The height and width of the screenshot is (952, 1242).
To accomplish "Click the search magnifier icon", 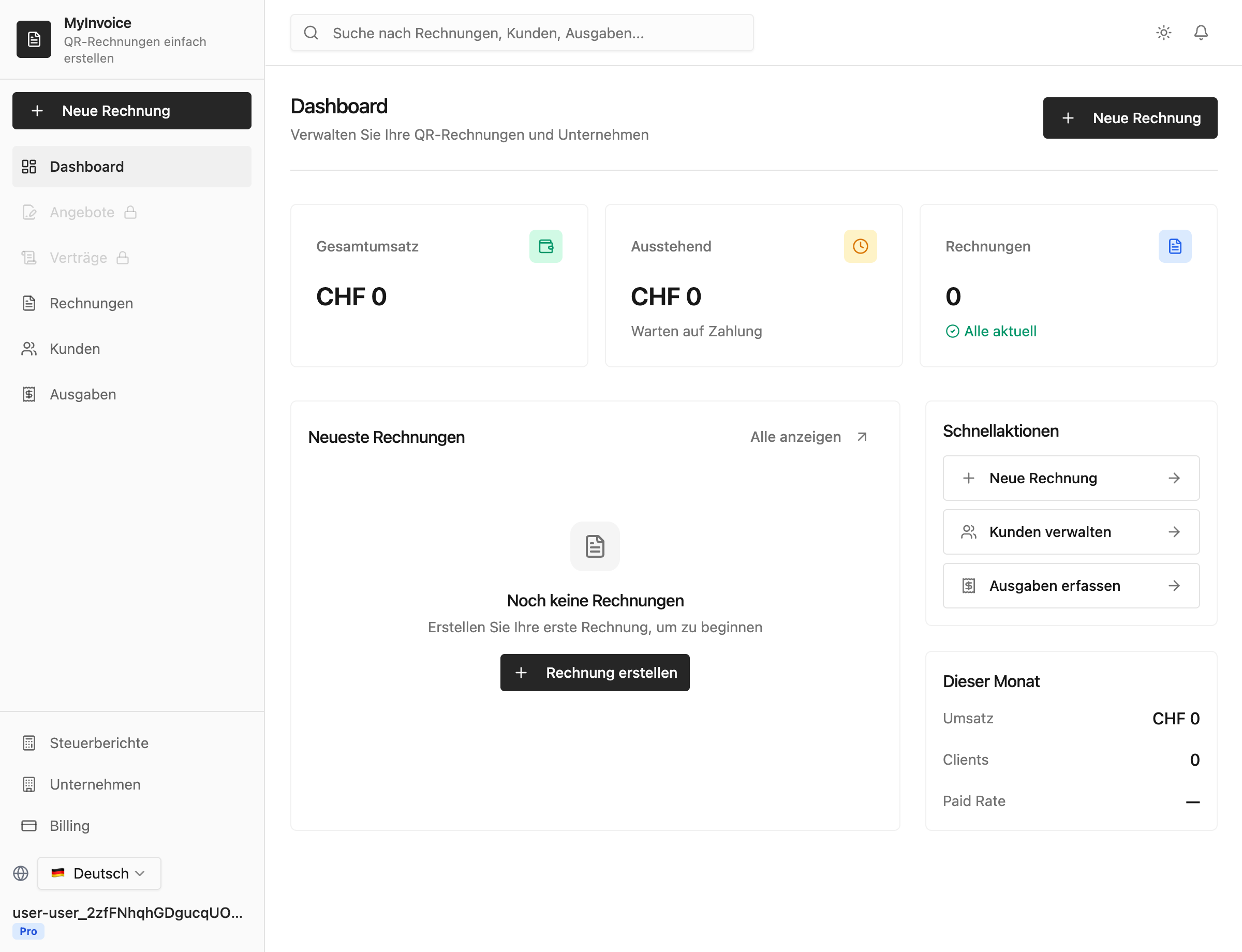I will [x=310, y=32].
